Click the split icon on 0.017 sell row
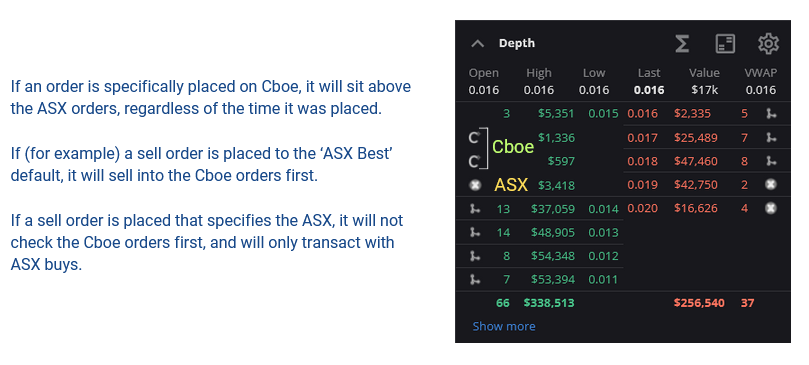Screen dimensions: 809x365 (771, 137)
